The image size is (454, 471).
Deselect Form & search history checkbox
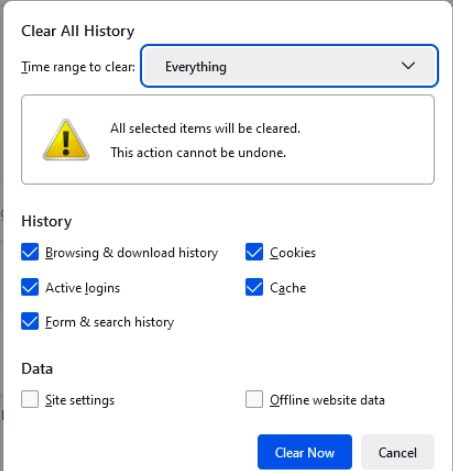[x=30, y=321]
